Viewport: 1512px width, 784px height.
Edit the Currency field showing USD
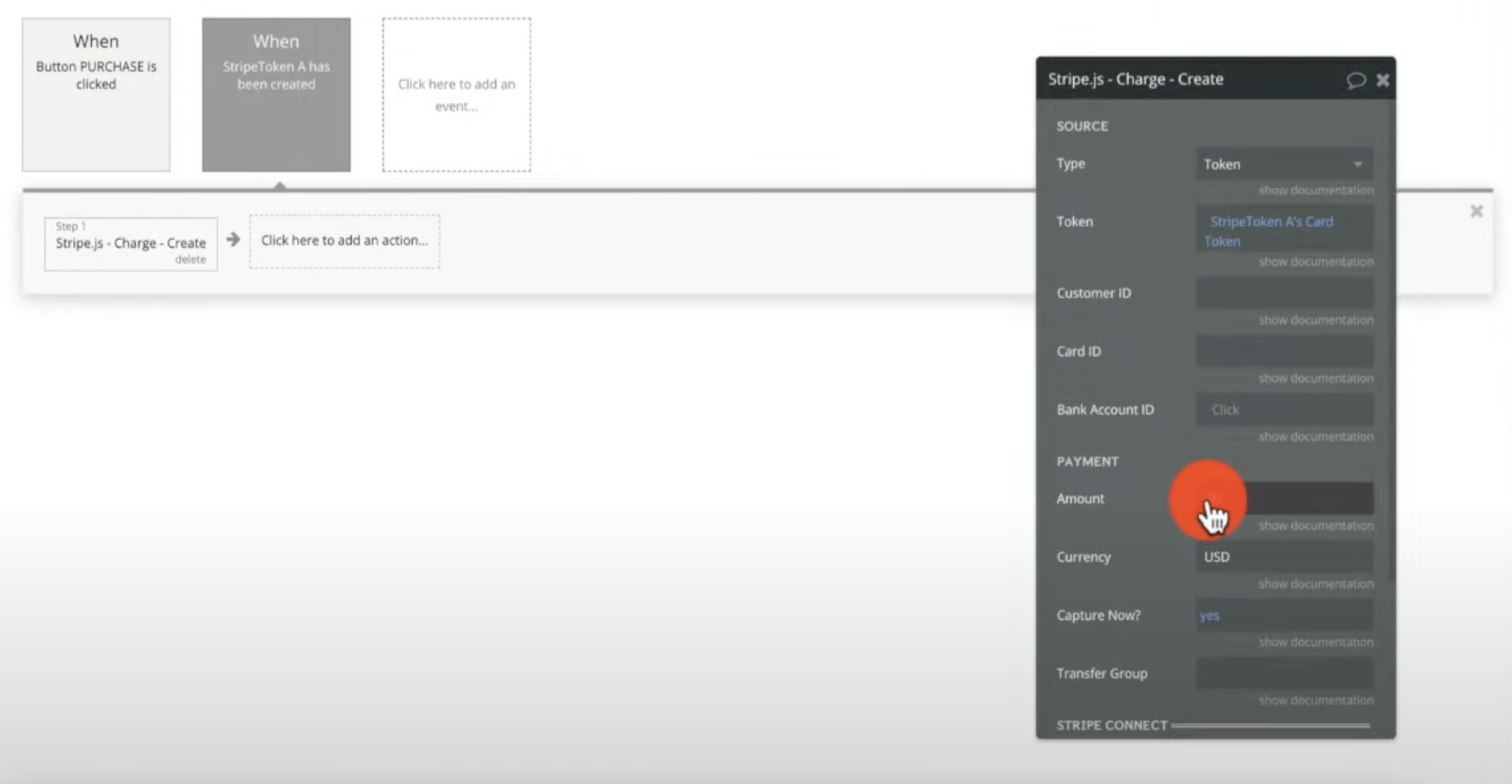(x=1284, y=557)
